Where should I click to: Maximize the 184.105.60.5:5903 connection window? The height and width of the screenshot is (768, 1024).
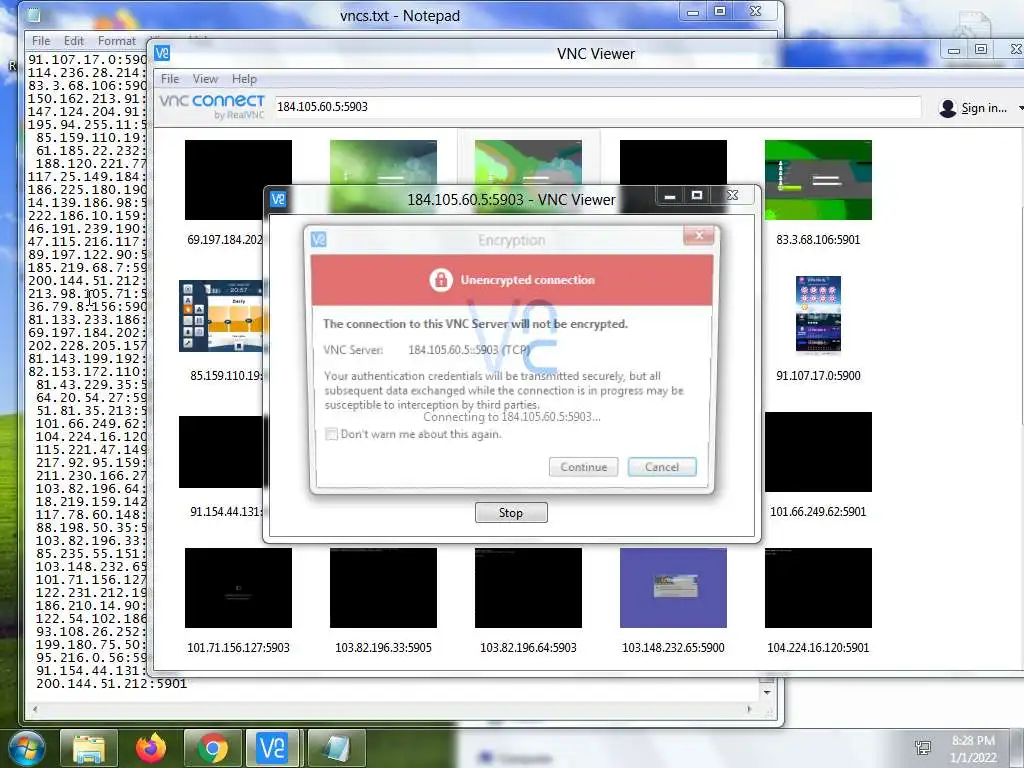(x=697, y=195)
